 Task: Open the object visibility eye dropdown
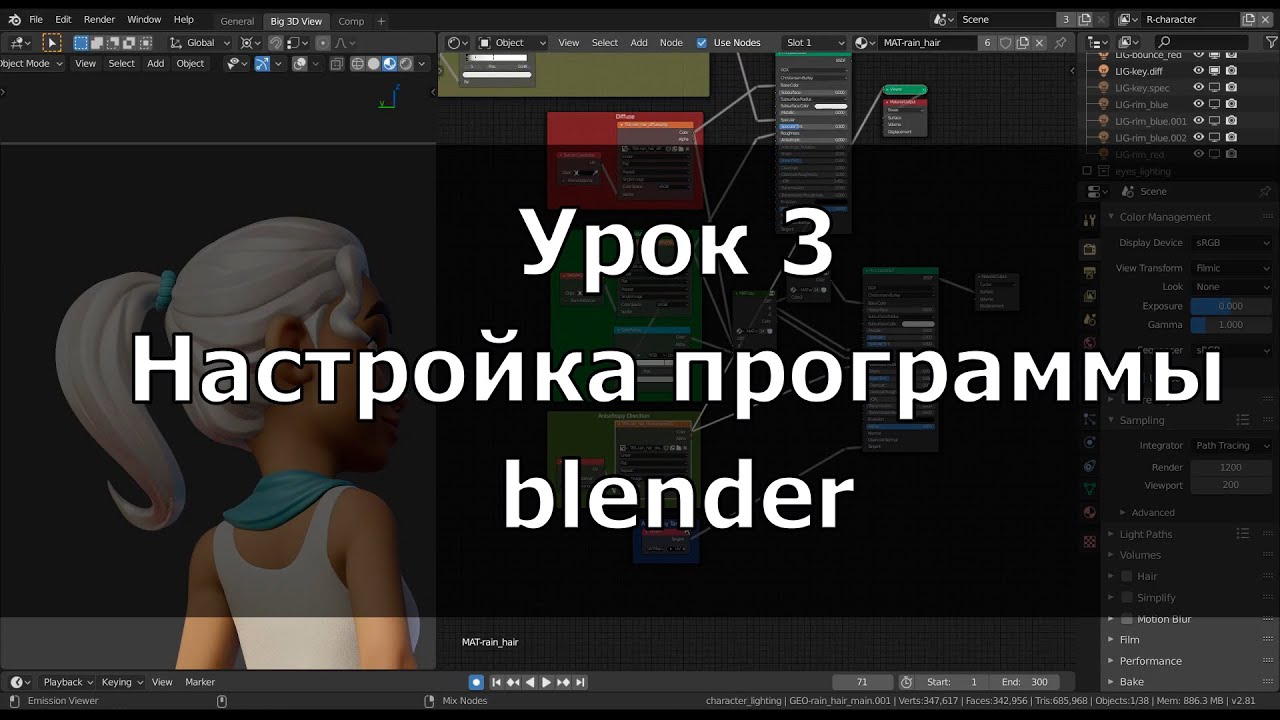click(x=237, y=63)
